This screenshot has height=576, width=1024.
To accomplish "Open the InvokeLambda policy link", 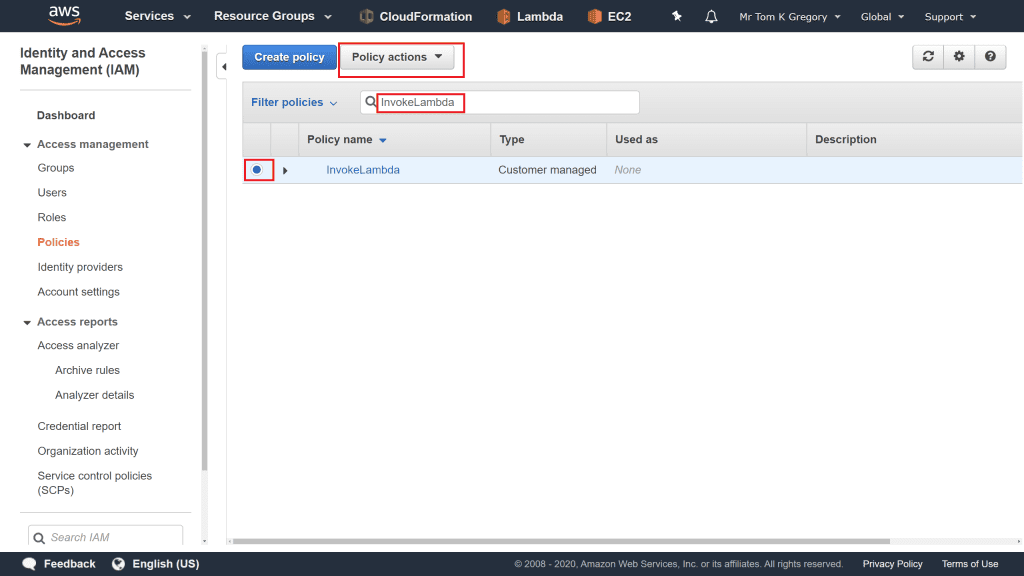I will [363, 170].
